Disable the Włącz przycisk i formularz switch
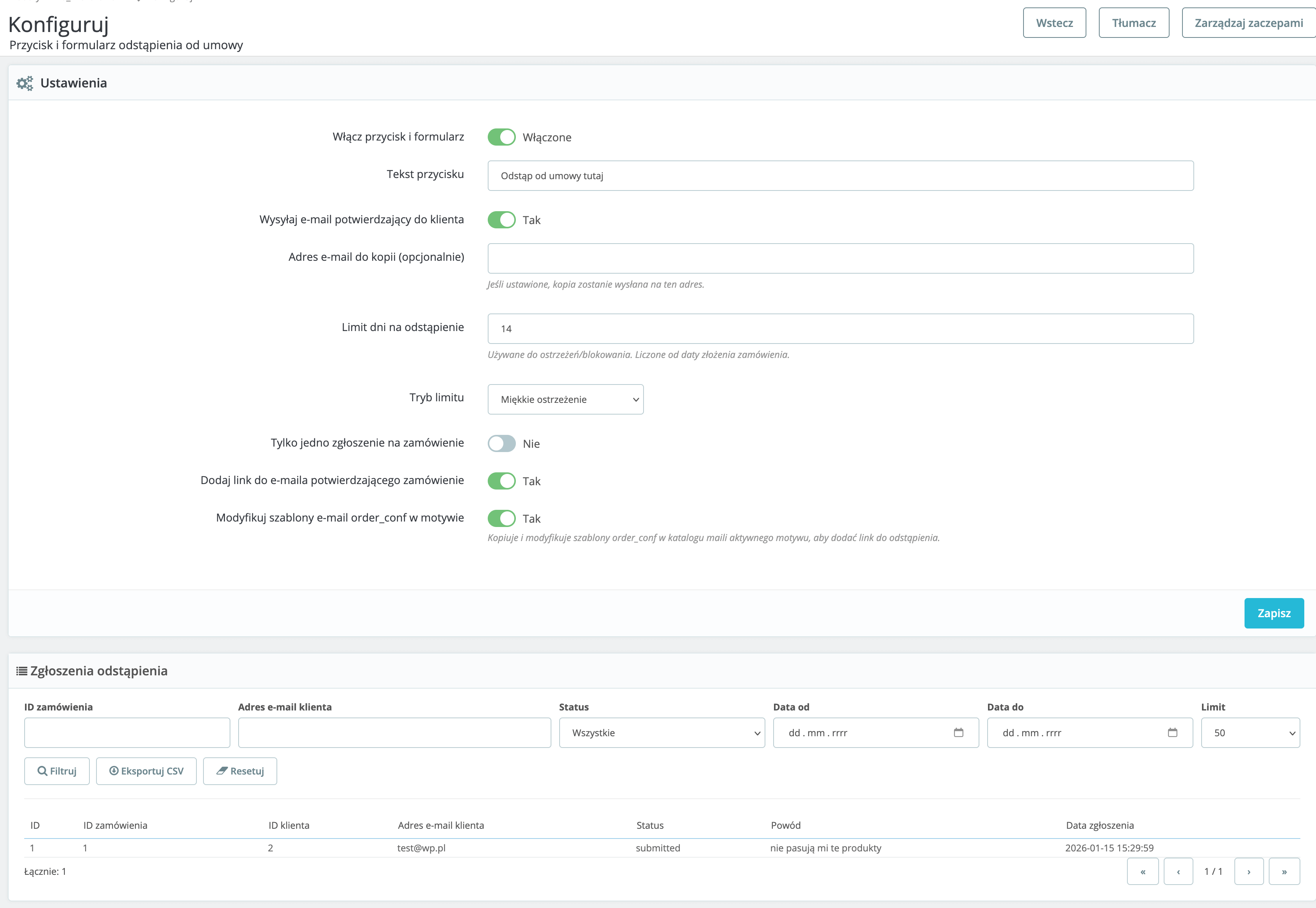 pos(501,137)
